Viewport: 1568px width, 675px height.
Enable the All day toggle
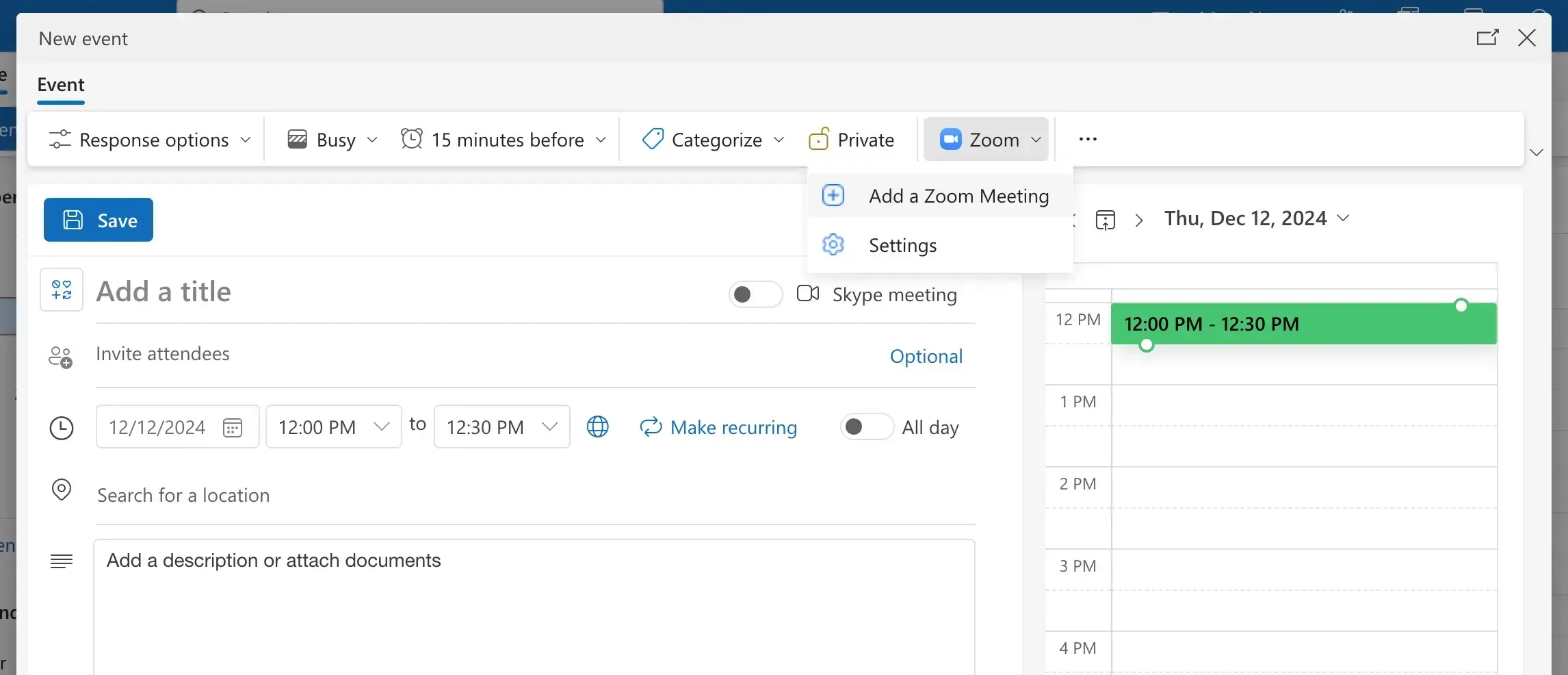click(865, 426)
